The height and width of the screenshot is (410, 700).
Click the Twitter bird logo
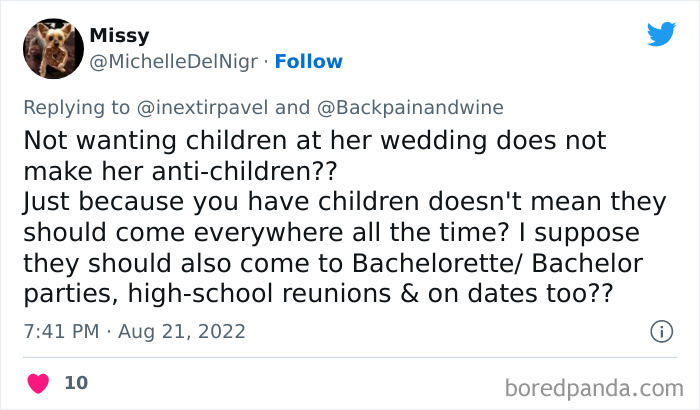click(661, 34)
